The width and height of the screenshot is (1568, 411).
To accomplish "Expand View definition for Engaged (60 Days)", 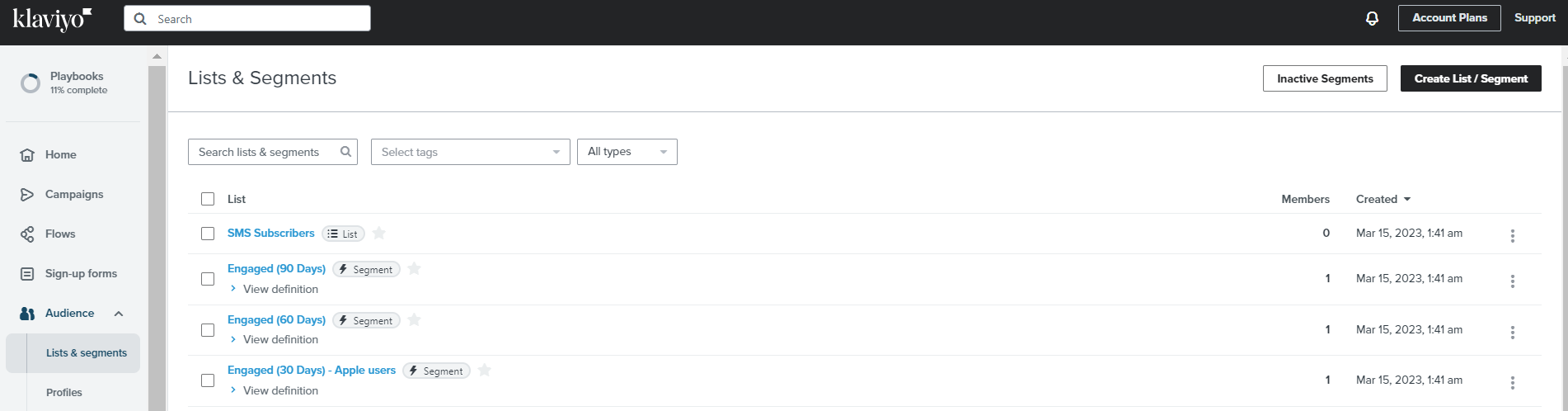I will 274,339.
